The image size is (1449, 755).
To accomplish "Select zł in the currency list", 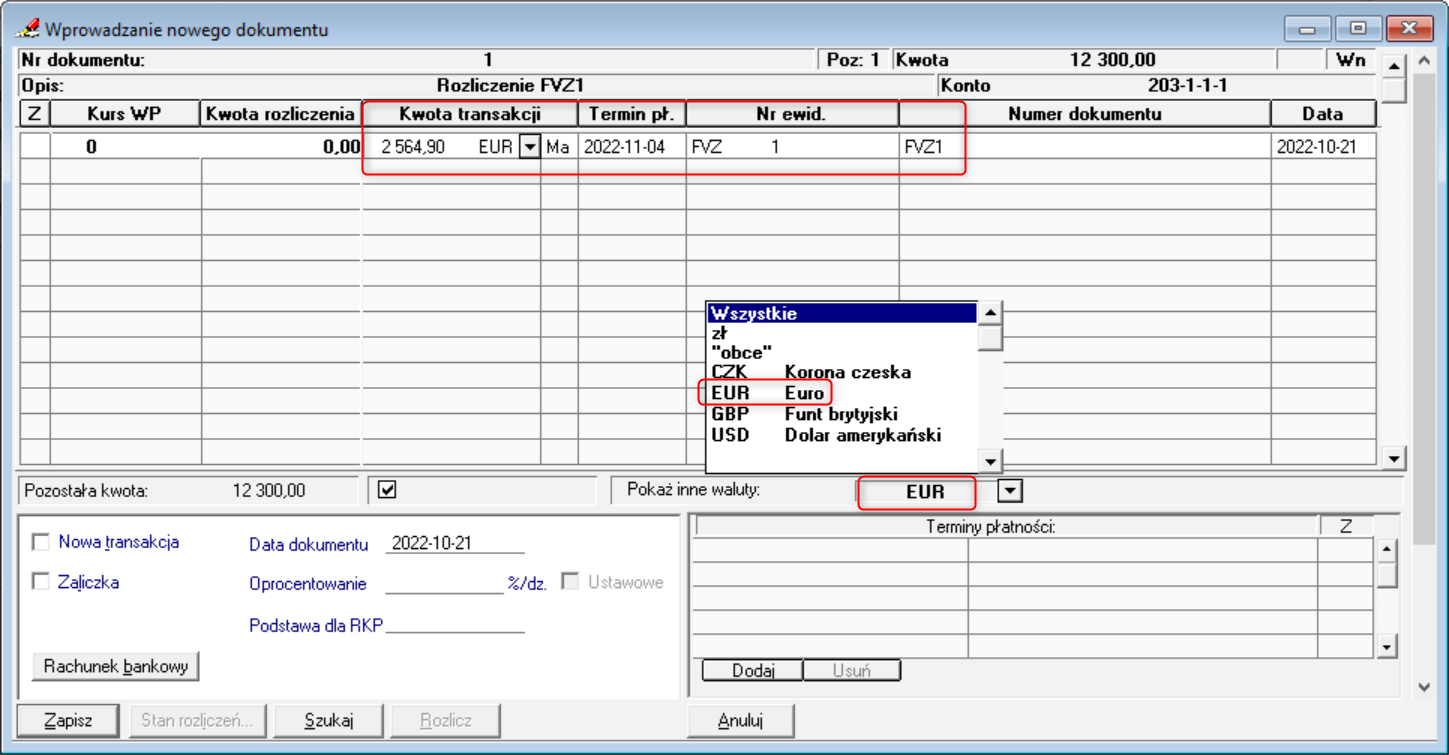I will [x=842, y=333].
